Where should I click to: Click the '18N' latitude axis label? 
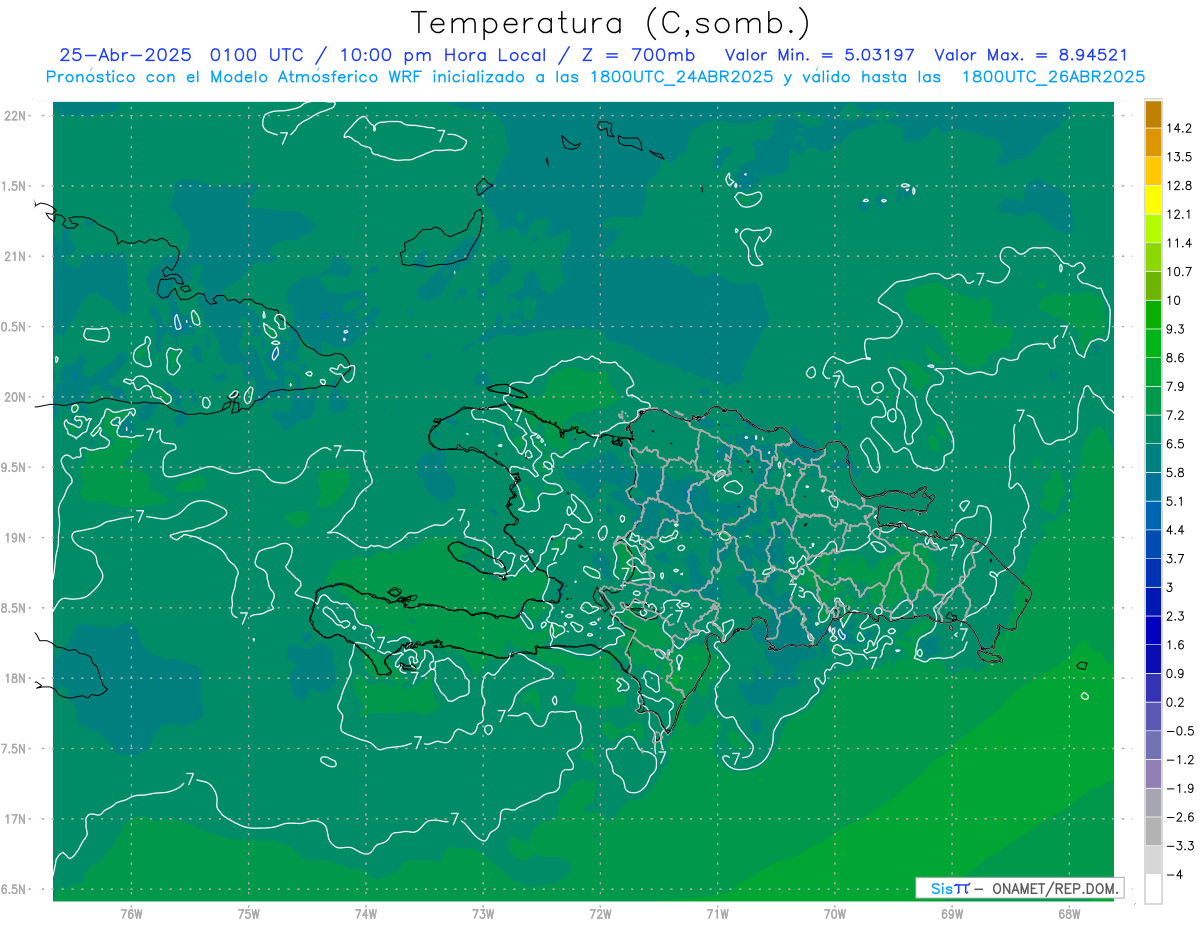tap(15, 679)
